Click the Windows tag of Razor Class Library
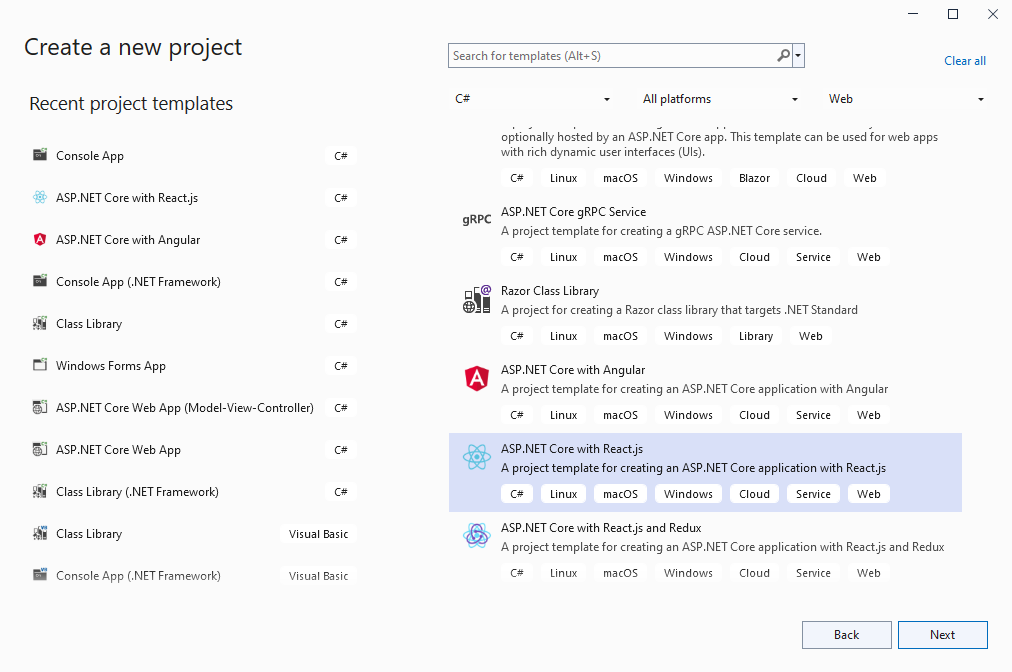The height and width of the screenshot is (672, 1012). tap(688, 336)
